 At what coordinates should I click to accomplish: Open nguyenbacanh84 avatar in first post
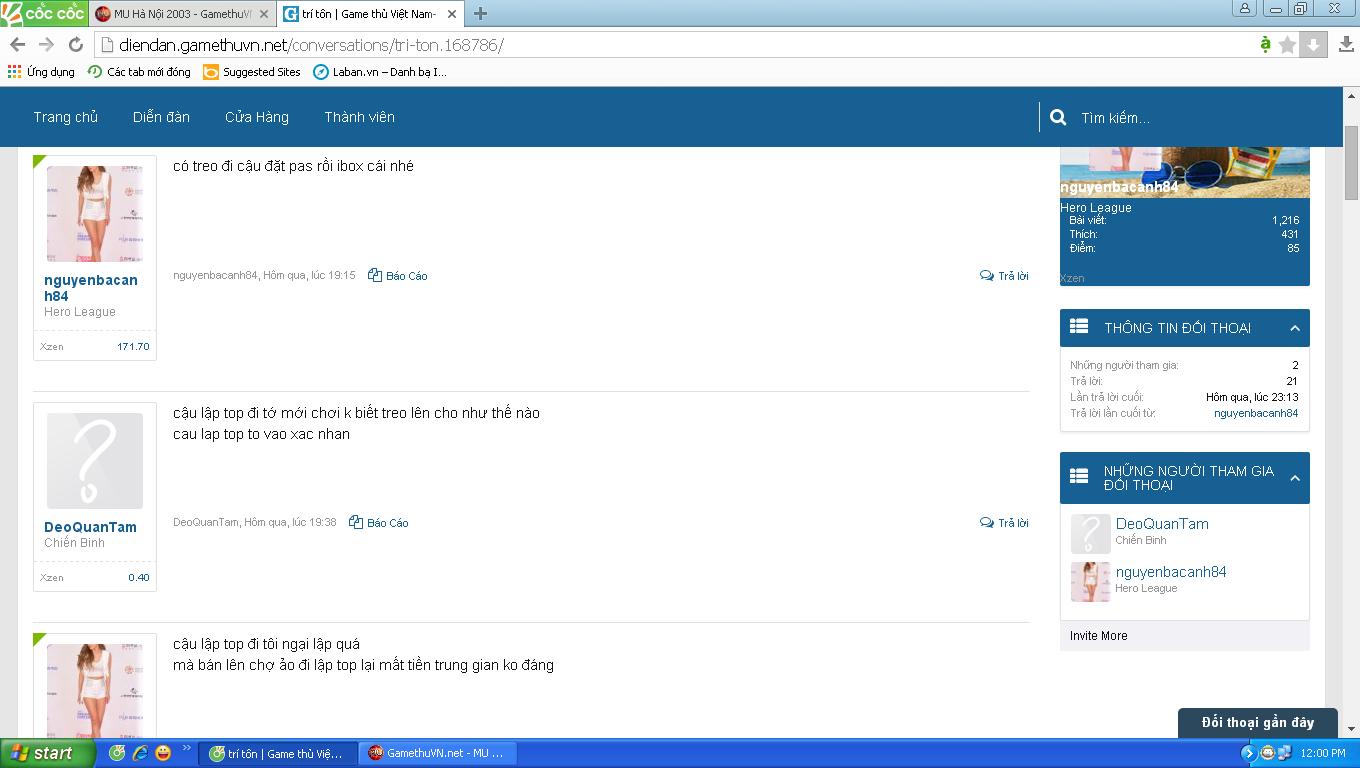pyautogui.click(x=95, y=214)
